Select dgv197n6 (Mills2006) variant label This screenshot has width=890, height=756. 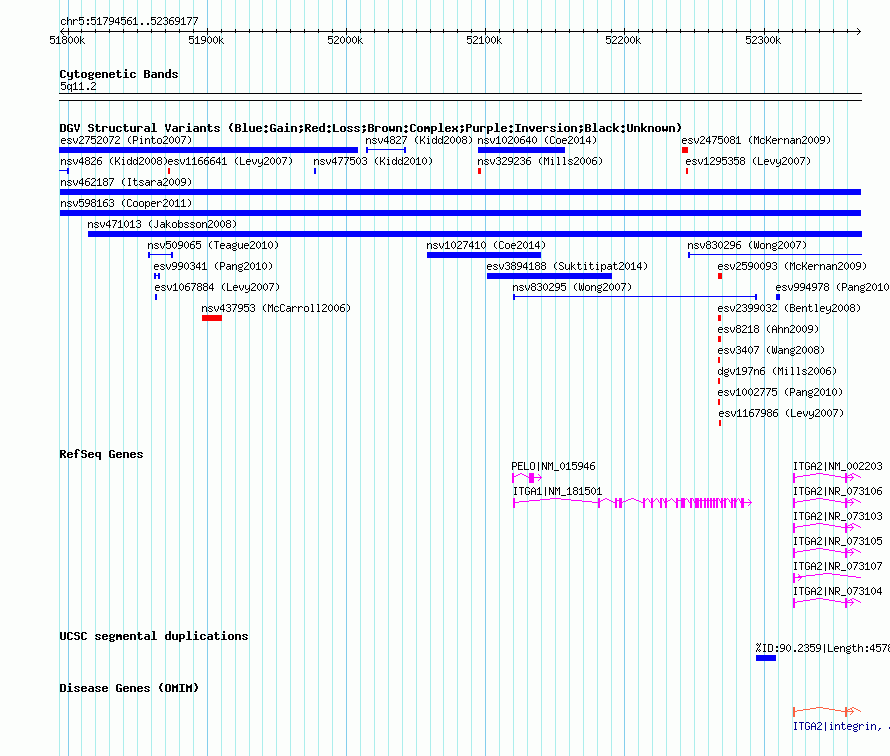pos(777,371)
